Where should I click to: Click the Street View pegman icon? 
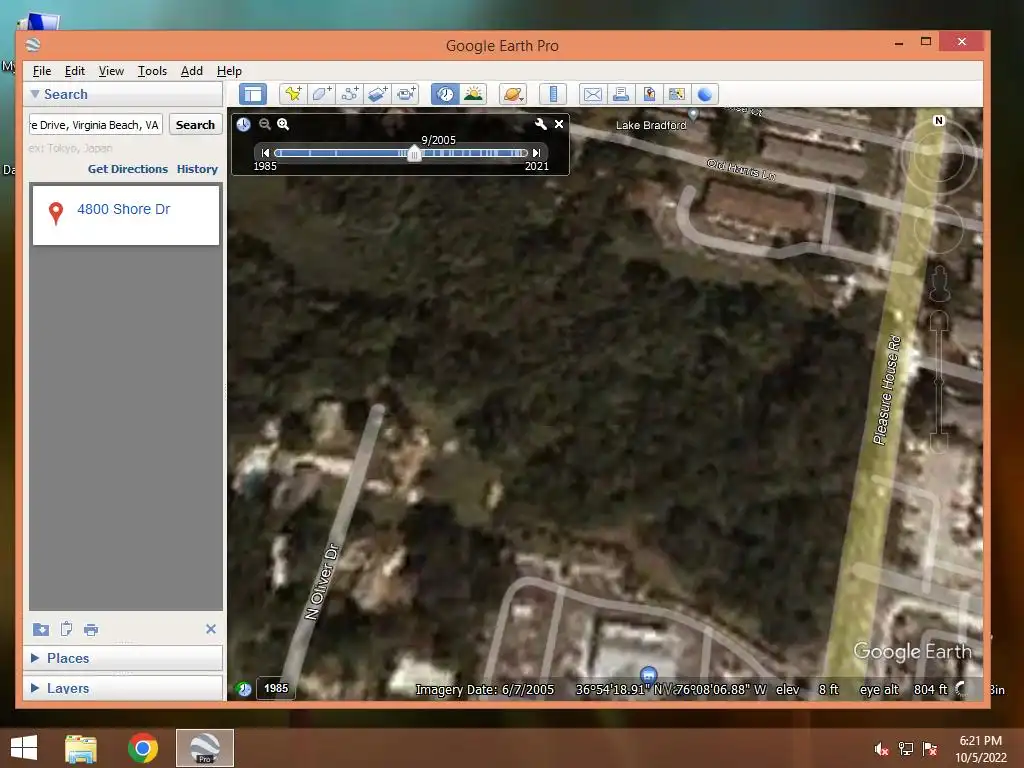pyautogui.click(x=939, y=284)
